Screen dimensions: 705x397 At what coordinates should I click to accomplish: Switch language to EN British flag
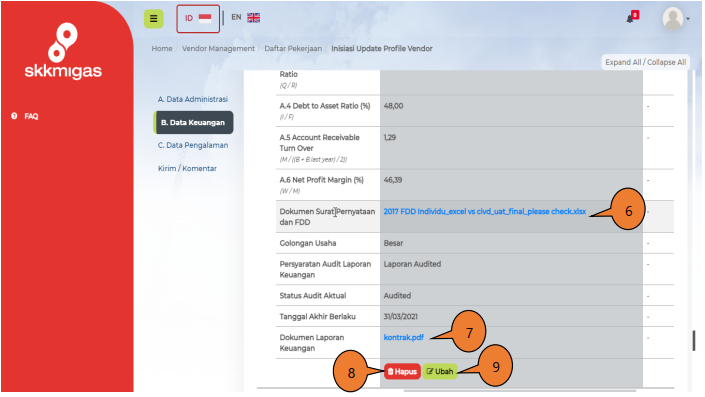click(245, 18)
